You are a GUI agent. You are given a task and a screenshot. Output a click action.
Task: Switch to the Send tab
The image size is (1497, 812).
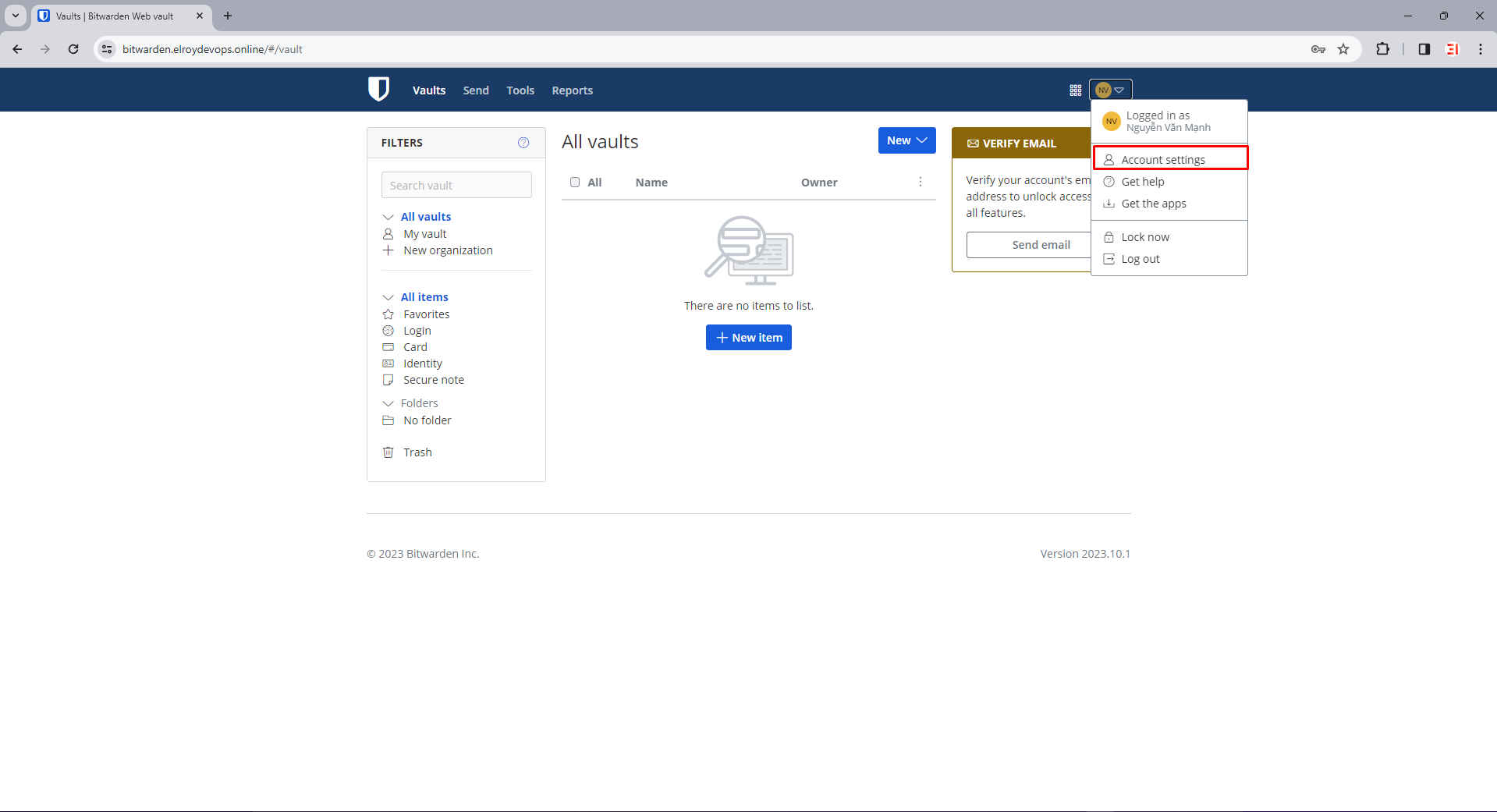tap(476, 90)
